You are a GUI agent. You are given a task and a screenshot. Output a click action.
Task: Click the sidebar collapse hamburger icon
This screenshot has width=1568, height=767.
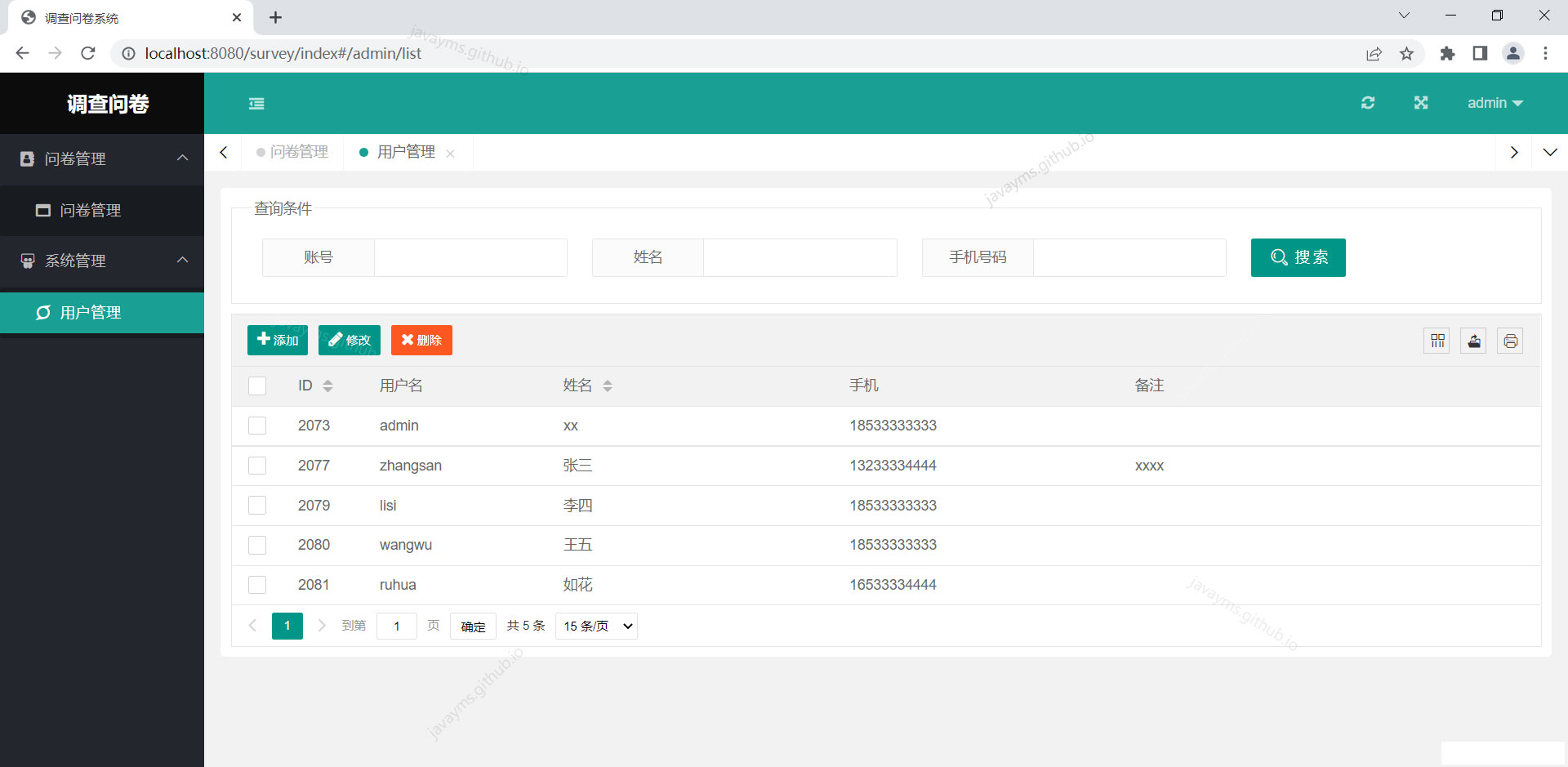(256, 104)
